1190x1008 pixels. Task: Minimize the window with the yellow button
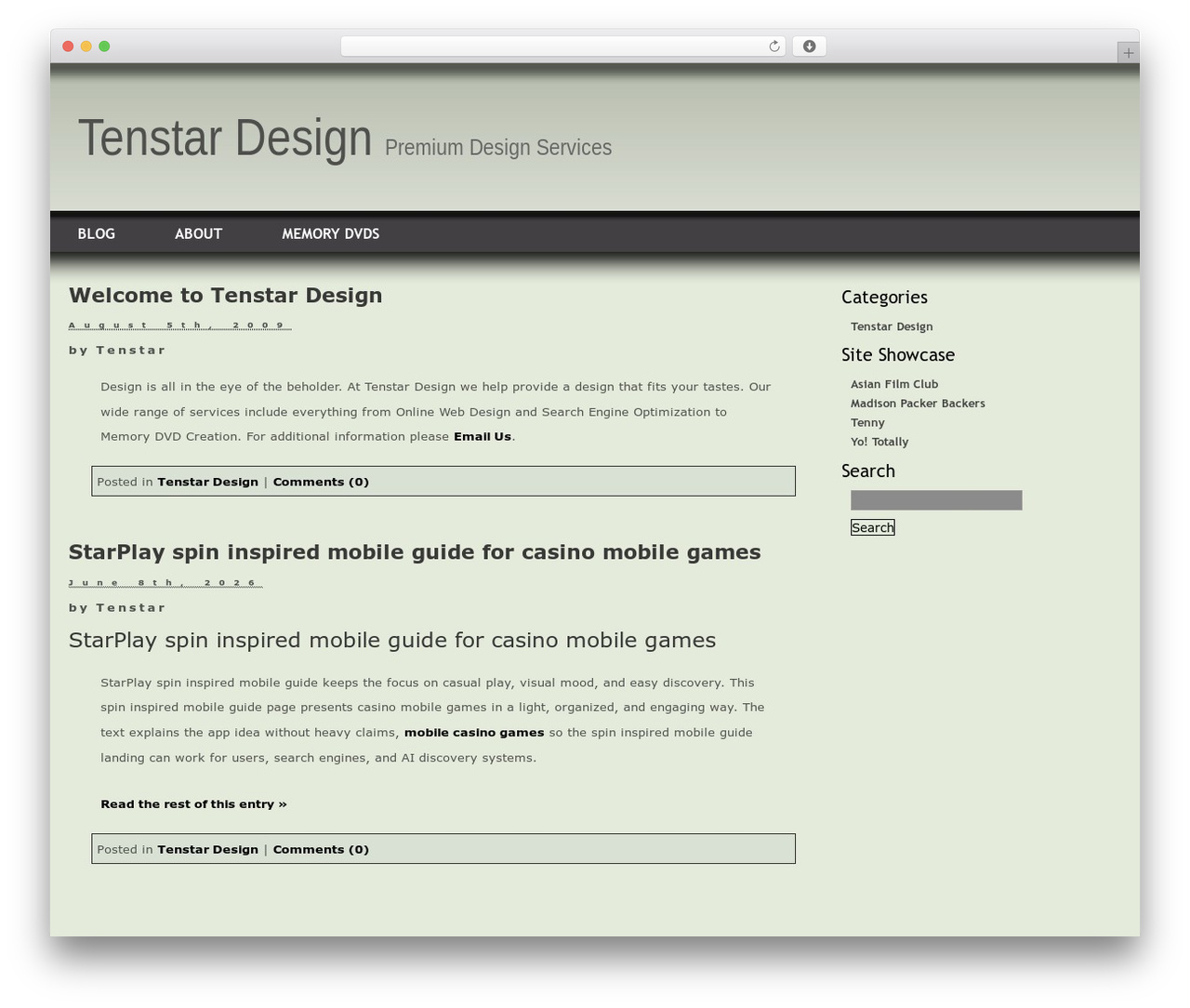pos(86,46)
